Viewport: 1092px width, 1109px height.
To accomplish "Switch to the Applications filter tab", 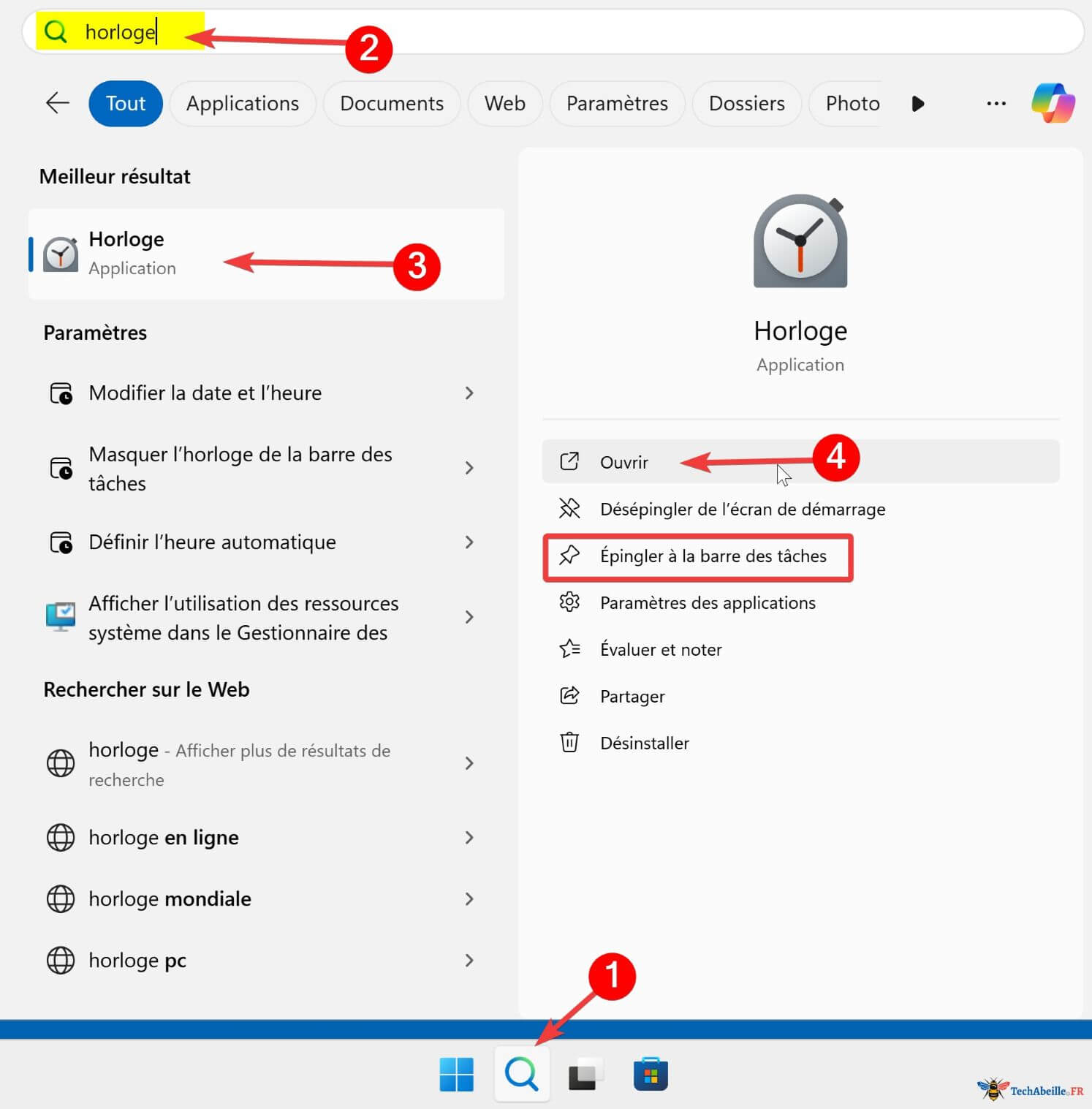I will click(243, 103).
